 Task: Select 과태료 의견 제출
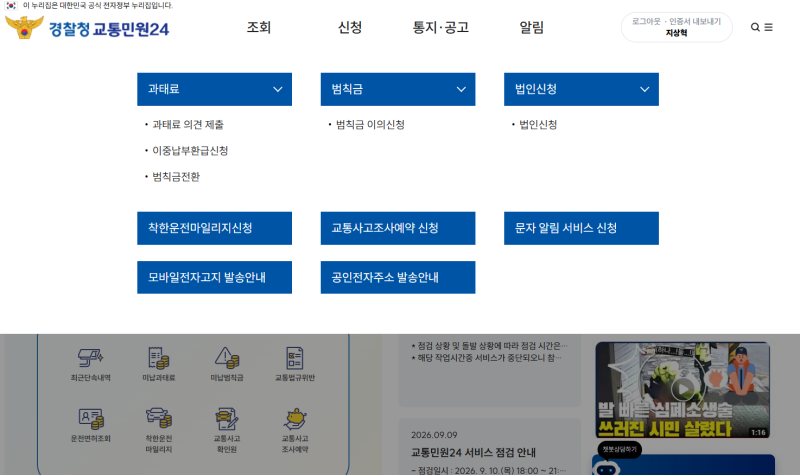pos(188,124)
